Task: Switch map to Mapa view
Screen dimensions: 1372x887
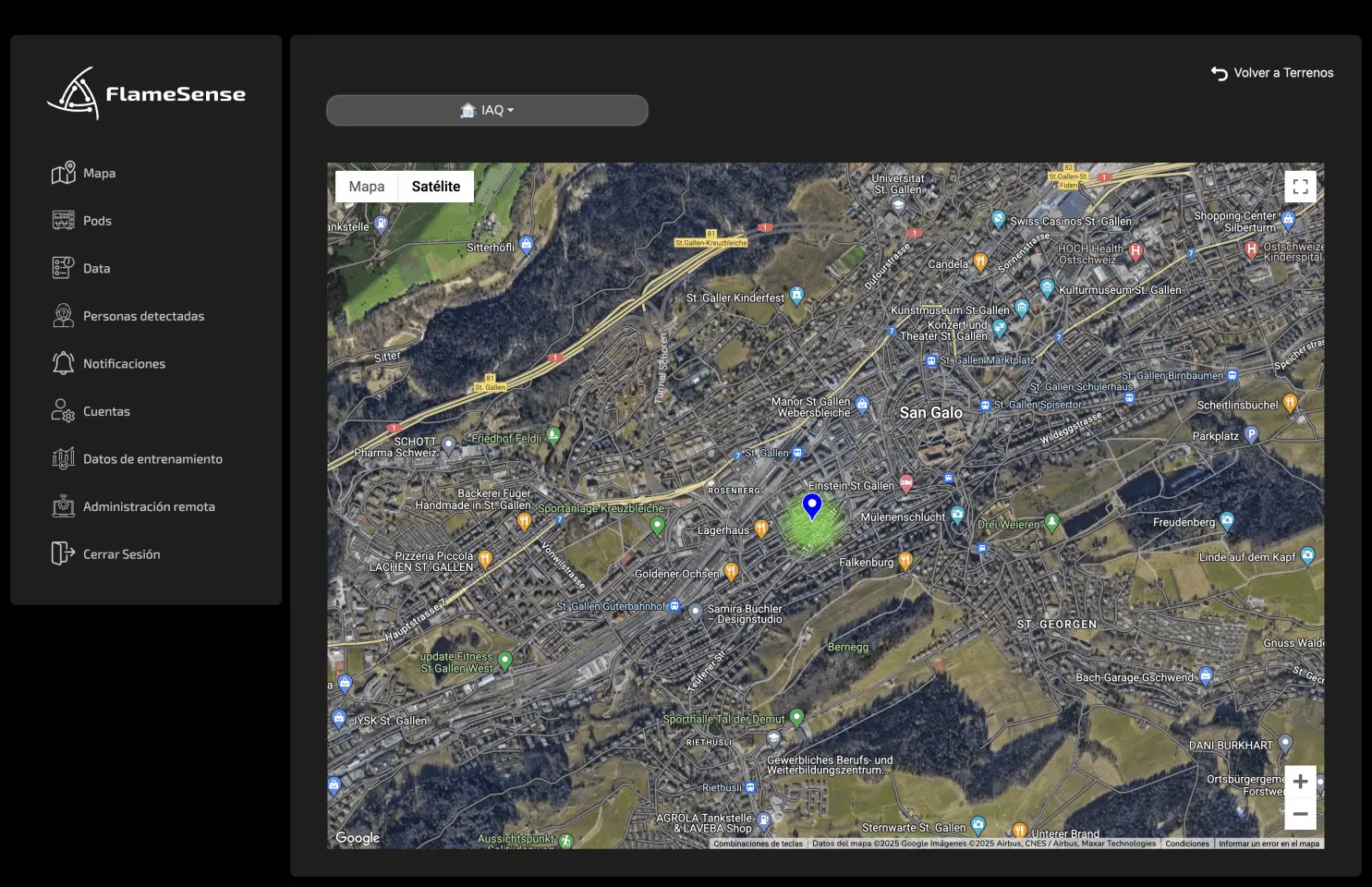Action: tap(367, 187)
